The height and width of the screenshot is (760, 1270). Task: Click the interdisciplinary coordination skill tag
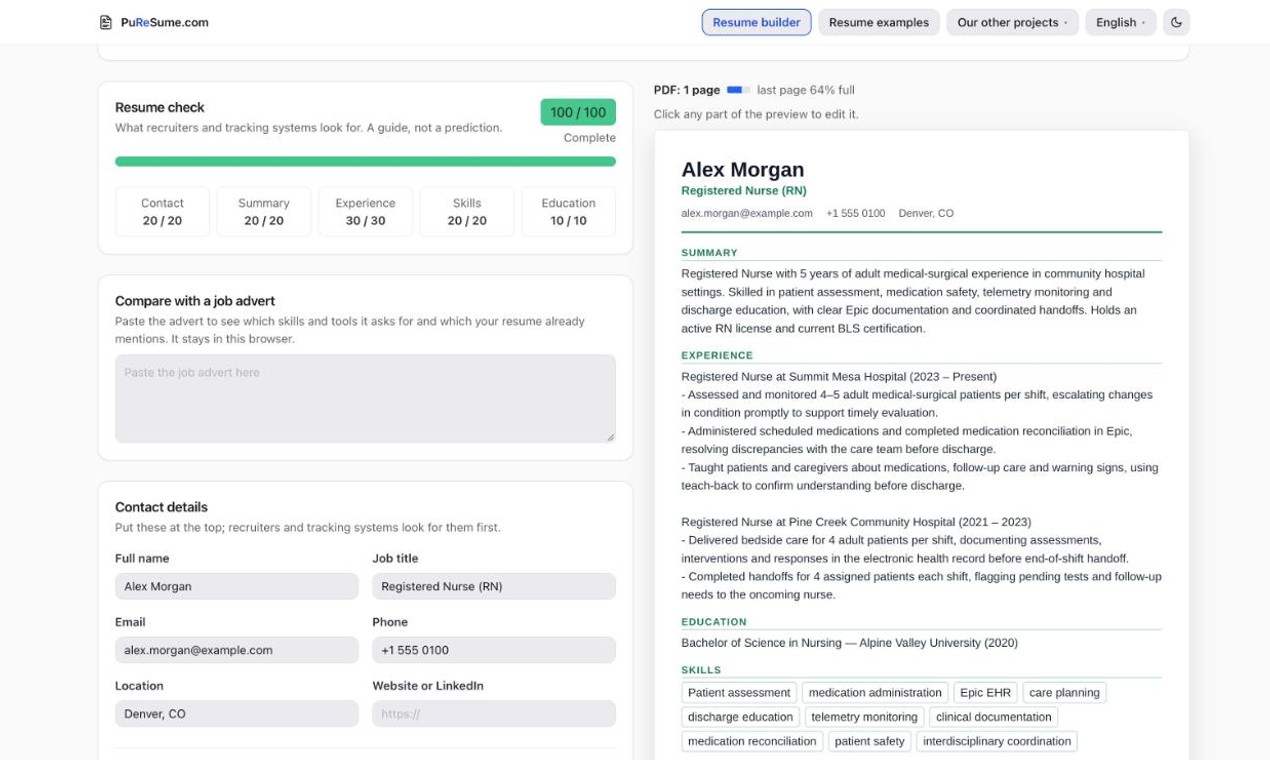996,741
